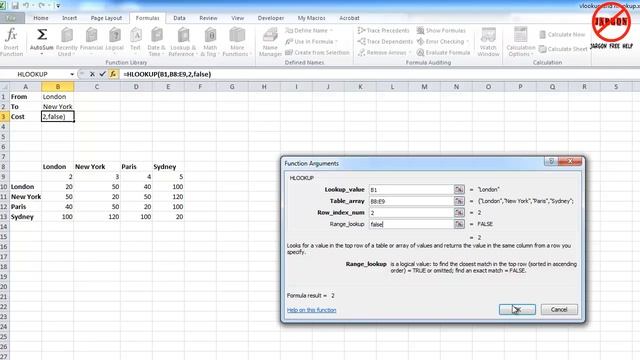Click Calculate Sheet
Viewport: 640px width, 360px height.
pyautogui.click(x=563, y=49)
